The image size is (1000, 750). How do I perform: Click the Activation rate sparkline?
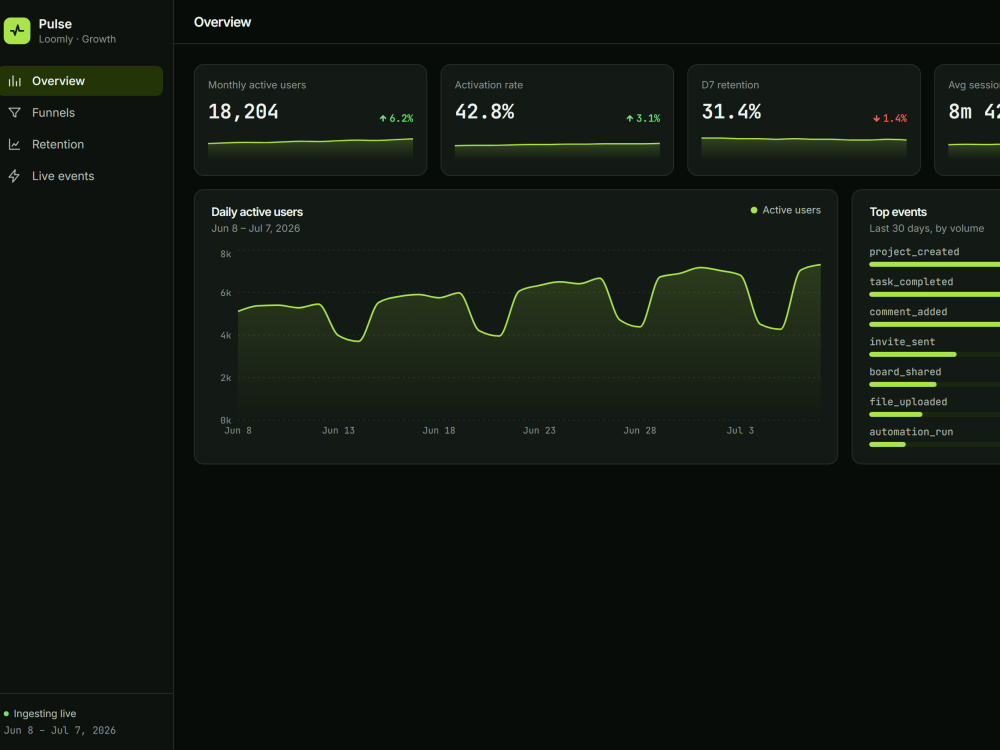click(x=557, y=150)
